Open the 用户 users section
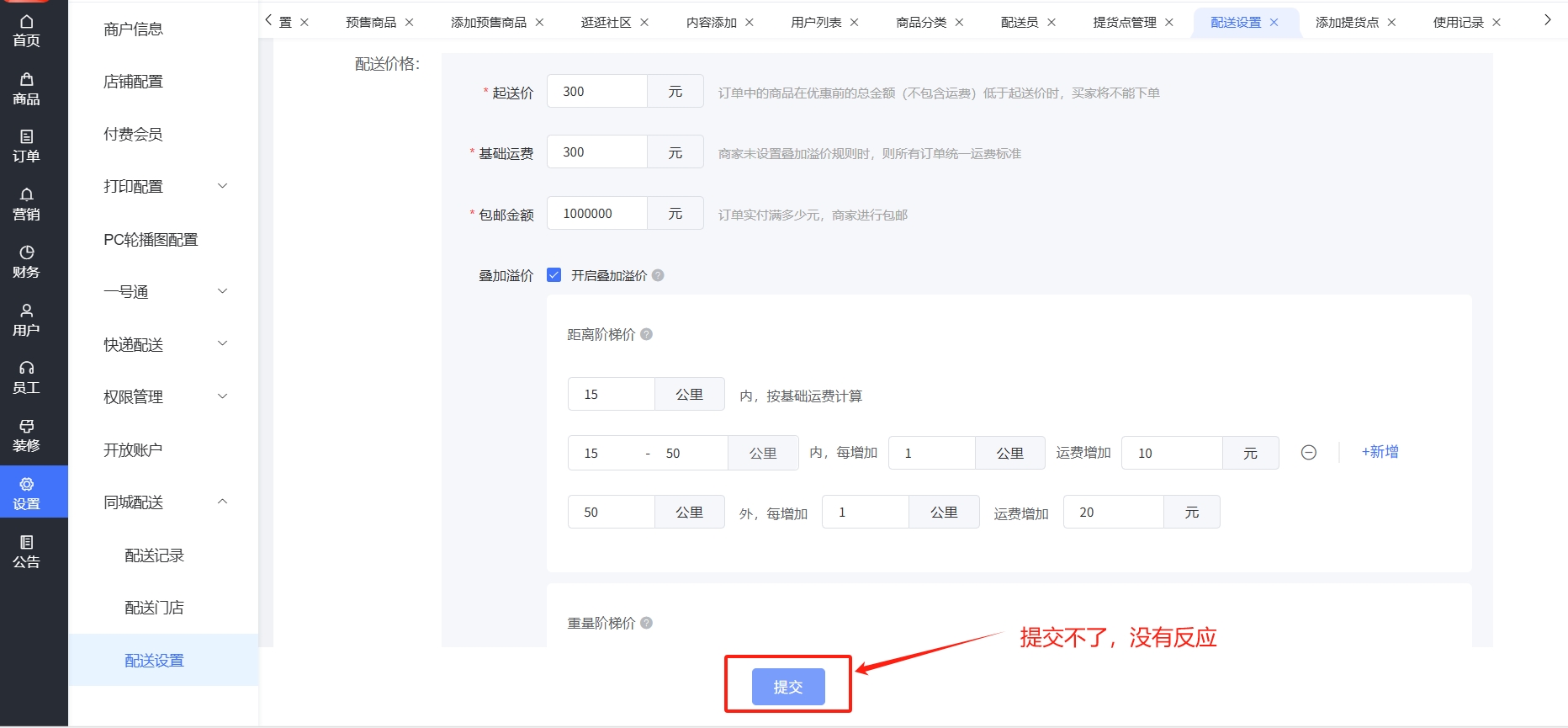The height and width of the screenshot is (728, 1568). pos(26,320)
